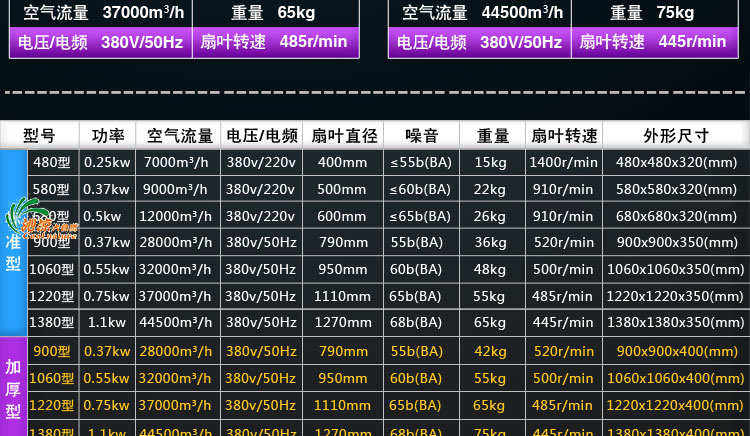
Task: Select the 7000m³/h air flow cell
Action: point(176,162)
